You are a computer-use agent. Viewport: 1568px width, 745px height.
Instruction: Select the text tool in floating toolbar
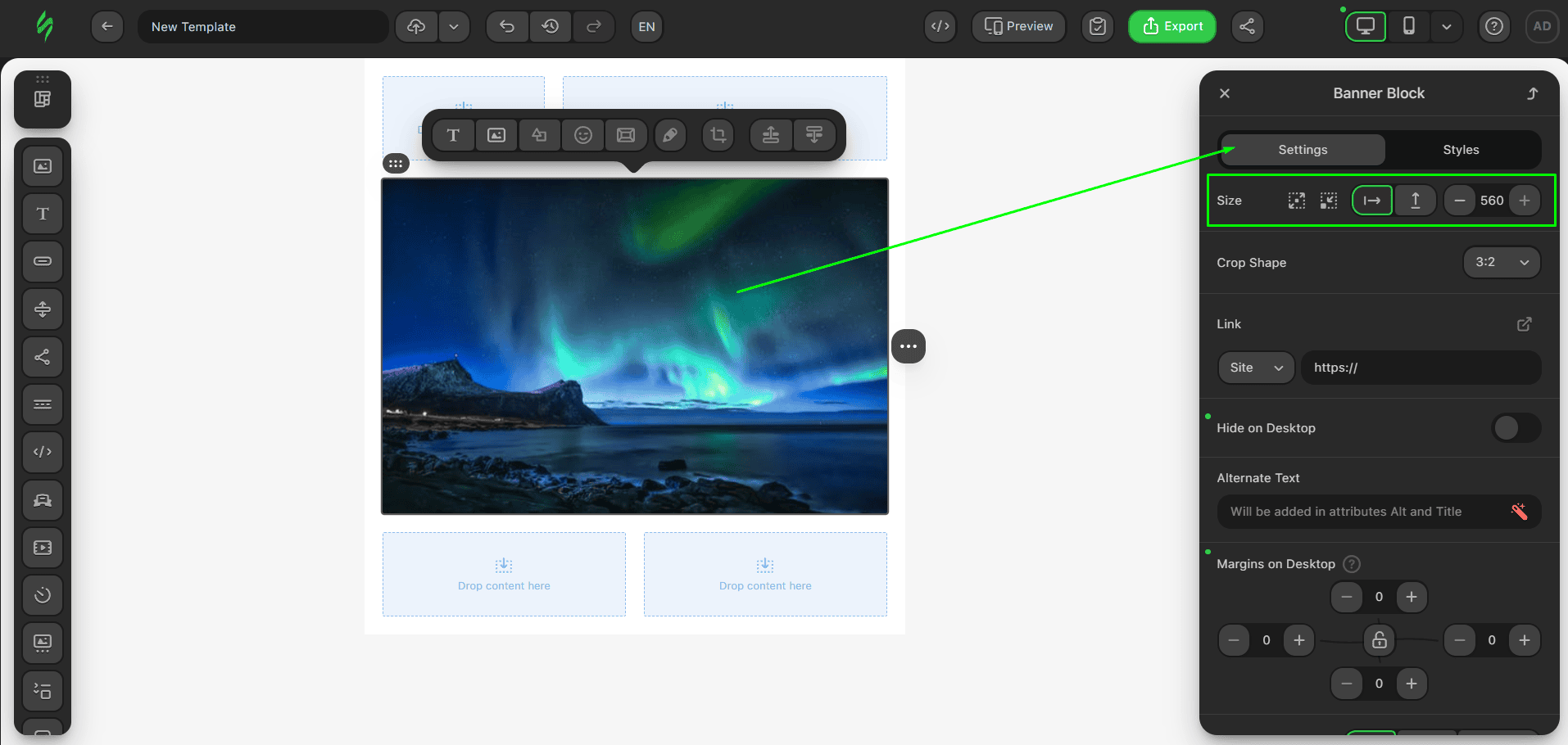(453, 135)
